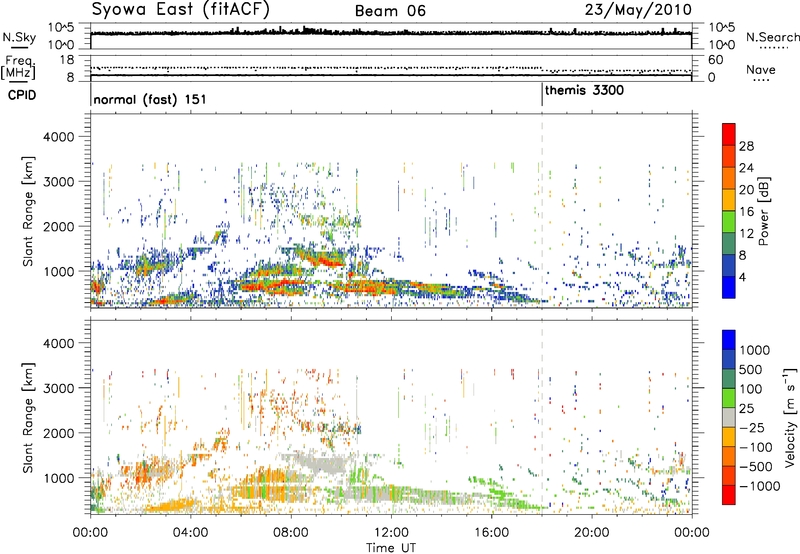The height and width of the screenshot is (554, 800).
Task: Click the 'N.Search' legend label
Action: click(772, 37)
